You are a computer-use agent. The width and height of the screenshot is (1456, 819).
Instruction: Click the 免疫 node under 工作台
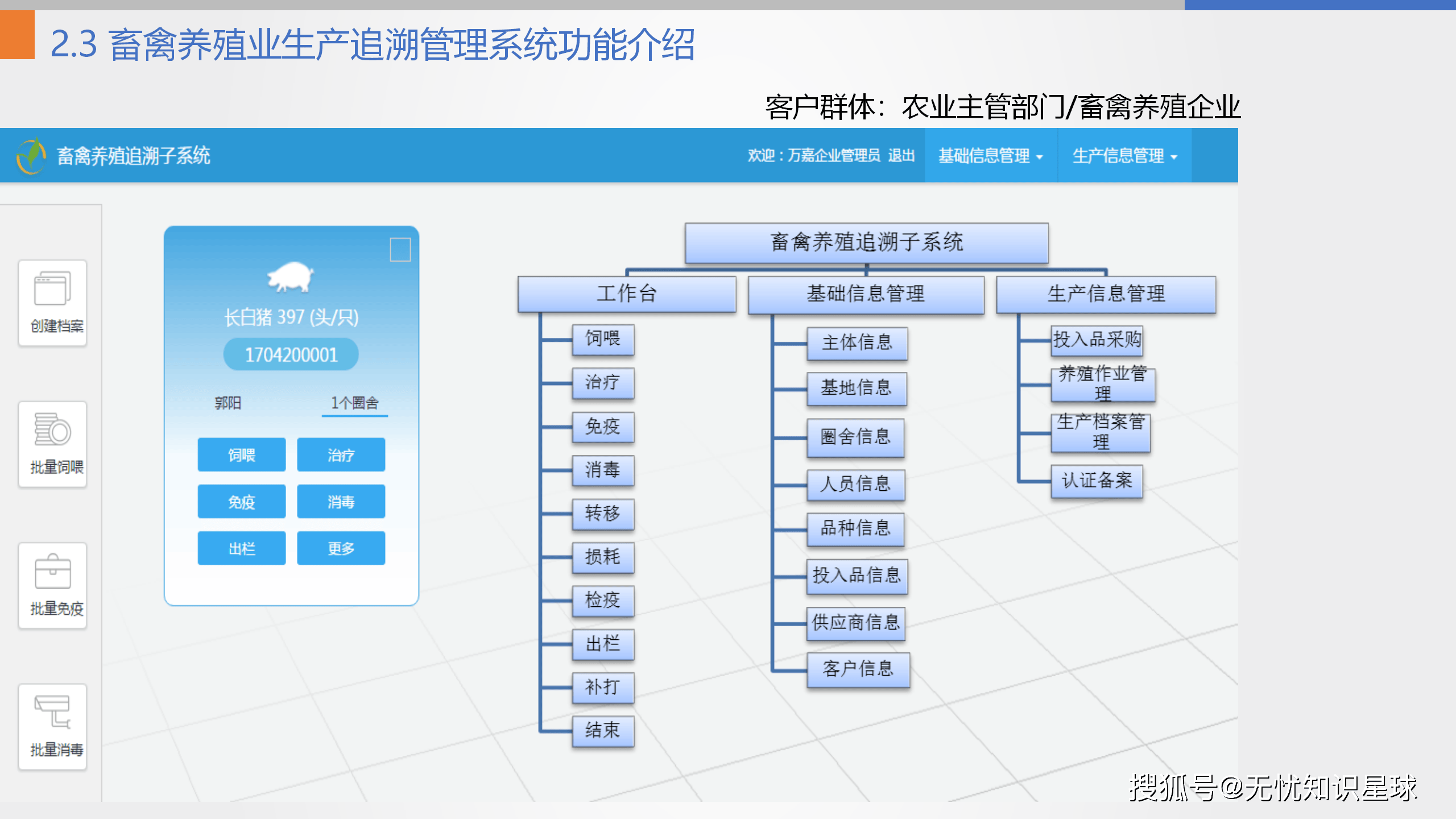603,427
